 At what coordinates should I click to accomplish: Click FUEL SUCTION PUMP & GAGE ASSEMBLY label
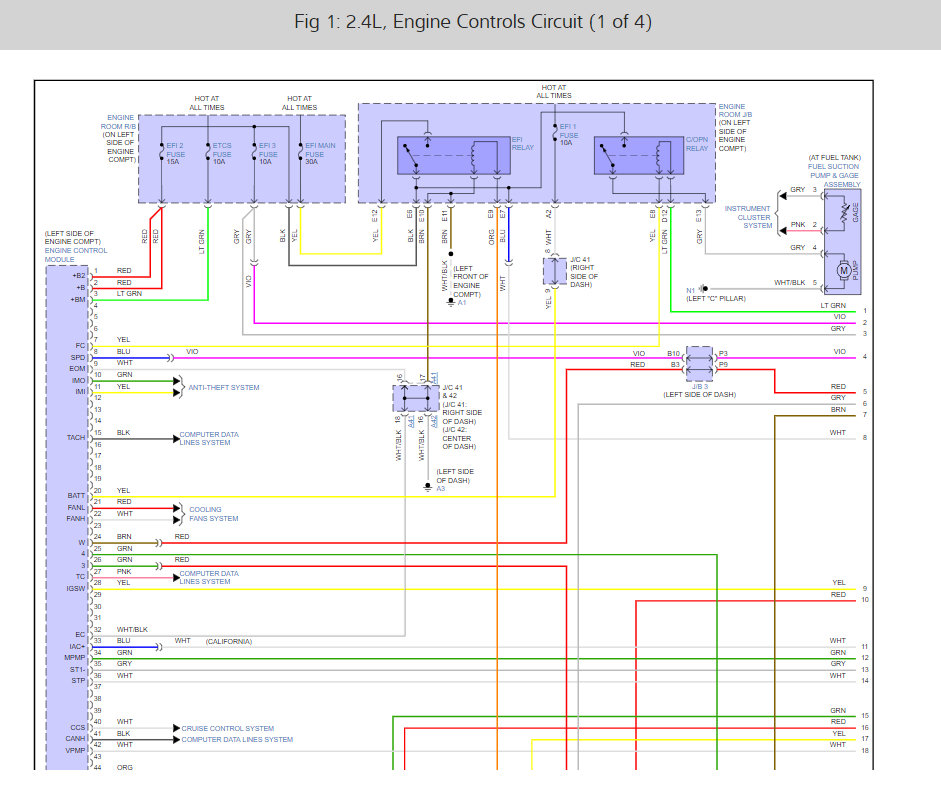[834, 175]
